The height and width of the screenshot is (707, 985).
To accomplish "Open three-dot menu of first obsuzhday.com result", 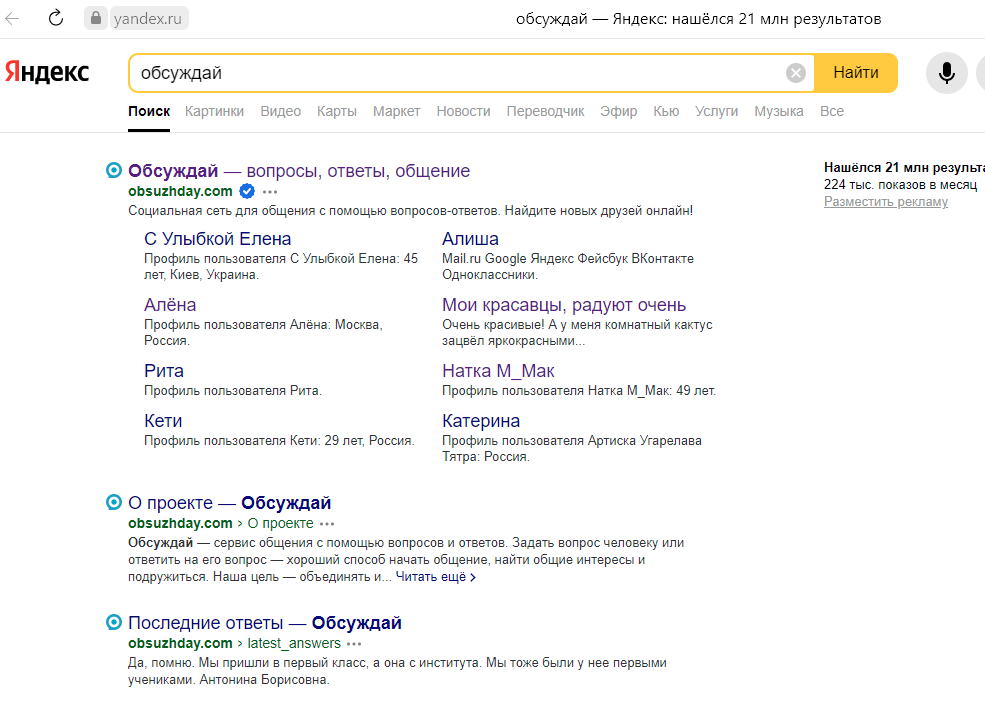I will click(270, 192).
